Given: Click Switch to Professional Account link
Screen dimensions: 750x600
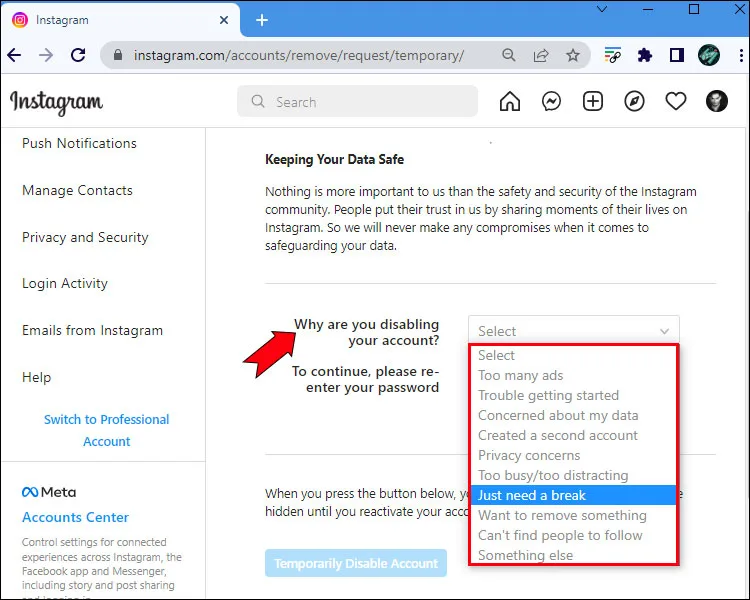Looking at the screenshot, I should pyautogui.click(x=107, y=430).
